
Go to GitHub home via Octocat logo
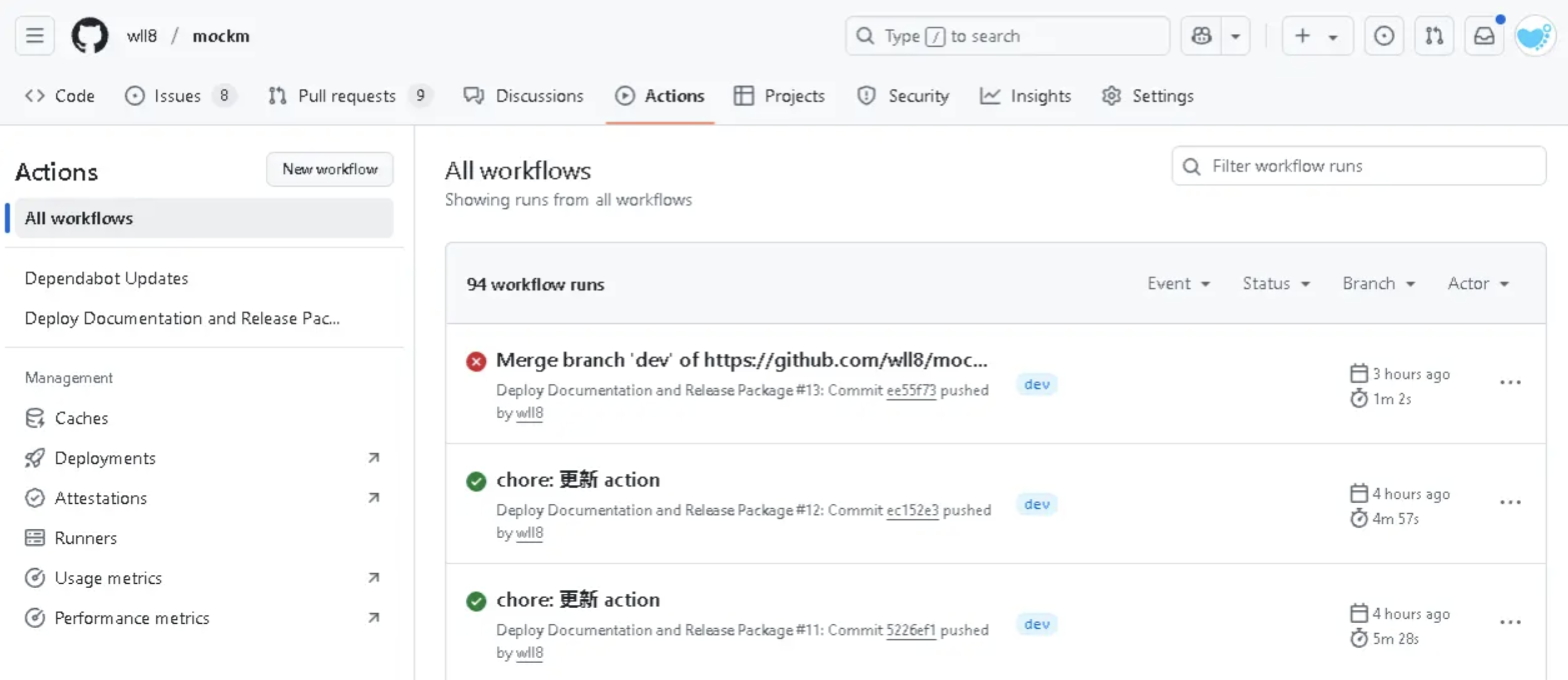[x=89, y=36]
